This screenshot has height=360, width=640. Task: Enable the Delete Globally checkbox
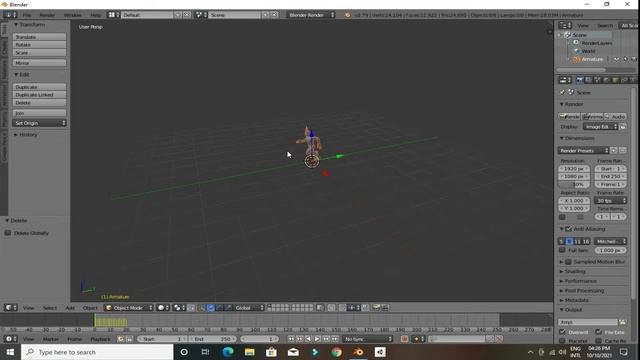pyautogui.click(x=8, y=233)
